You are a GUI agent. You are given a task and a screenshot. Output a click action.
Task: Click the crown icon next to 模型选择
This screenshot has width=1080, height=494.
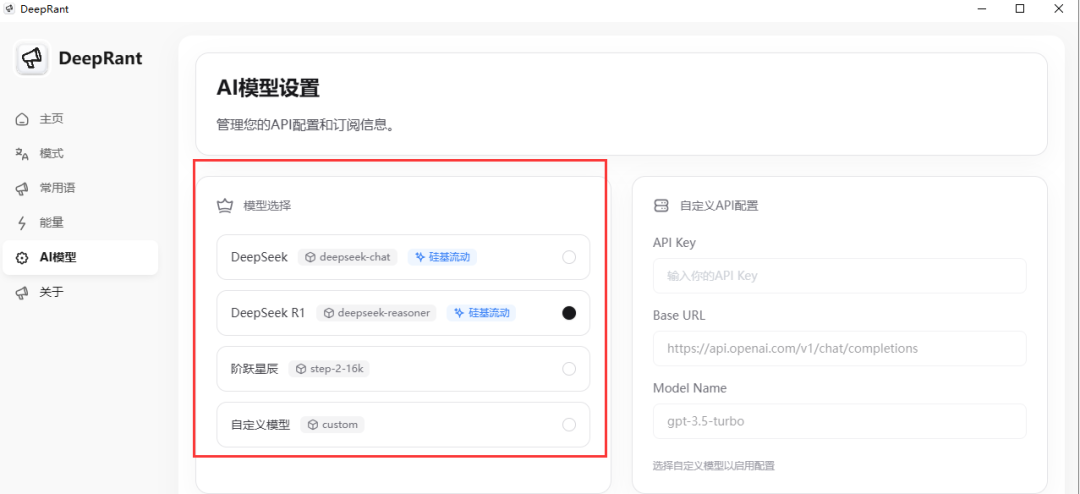click(x=224, y=205)
